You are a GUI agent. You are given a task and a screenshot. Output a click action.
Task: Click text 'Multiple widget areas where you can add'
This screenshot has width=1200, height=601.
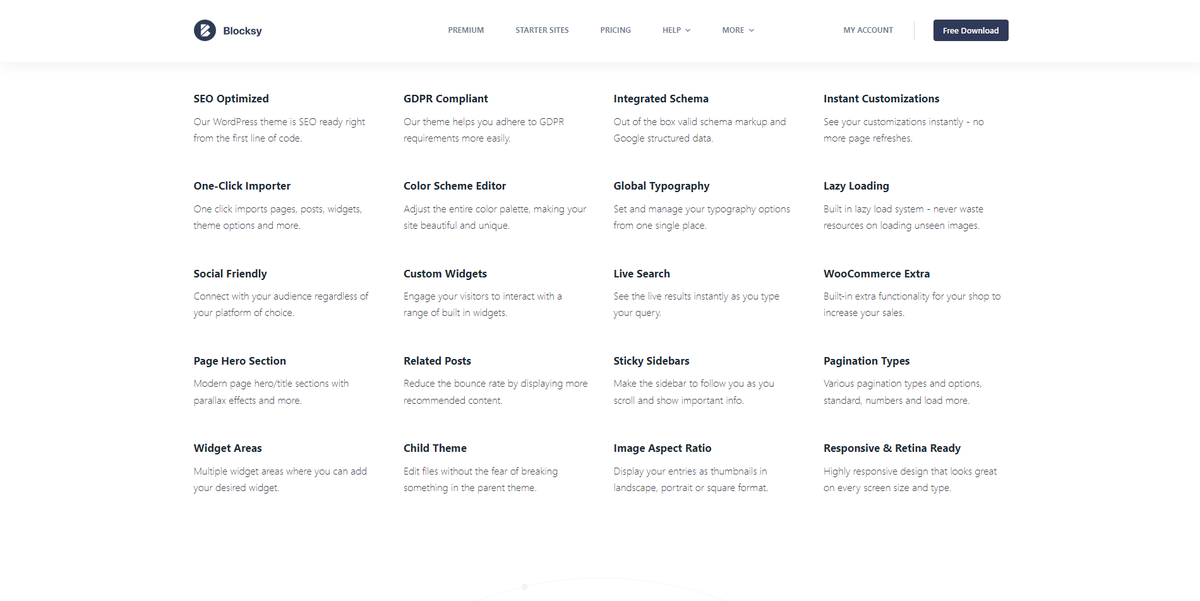pos(280,471)
